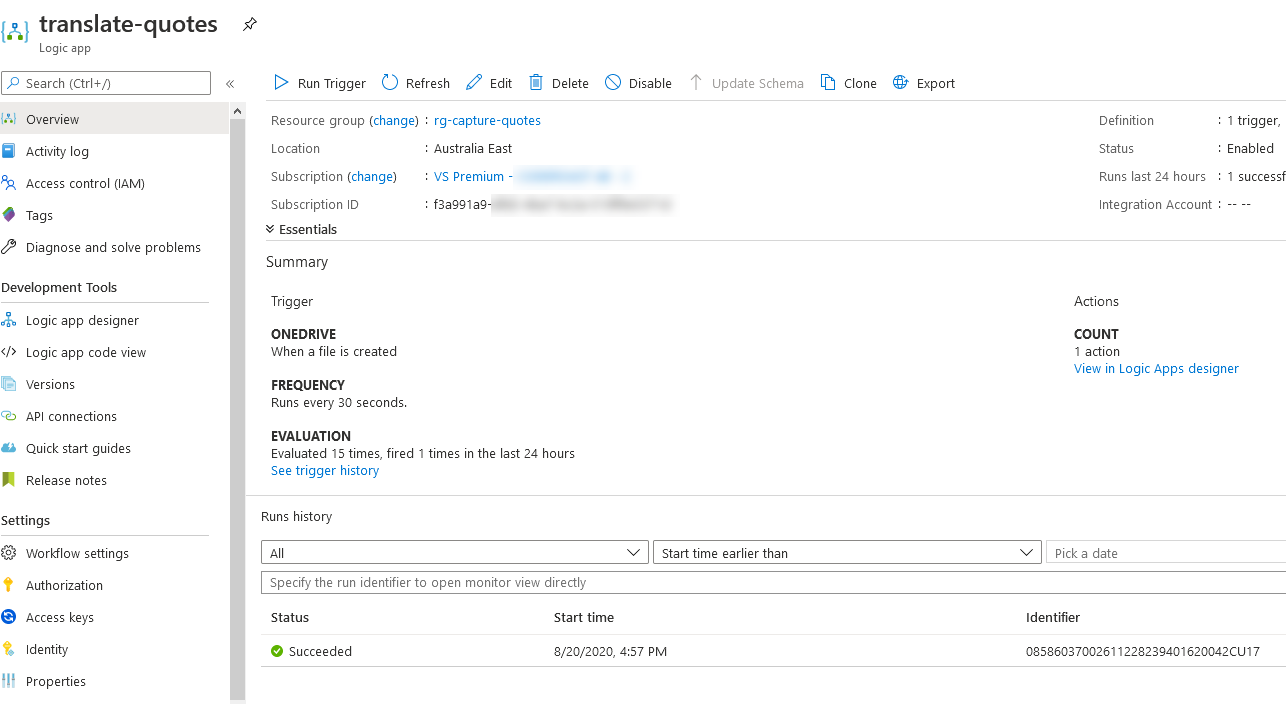Open Activity log in sidebar
This screenshot has width=1286, height=704.
click(x=114, y=151)
